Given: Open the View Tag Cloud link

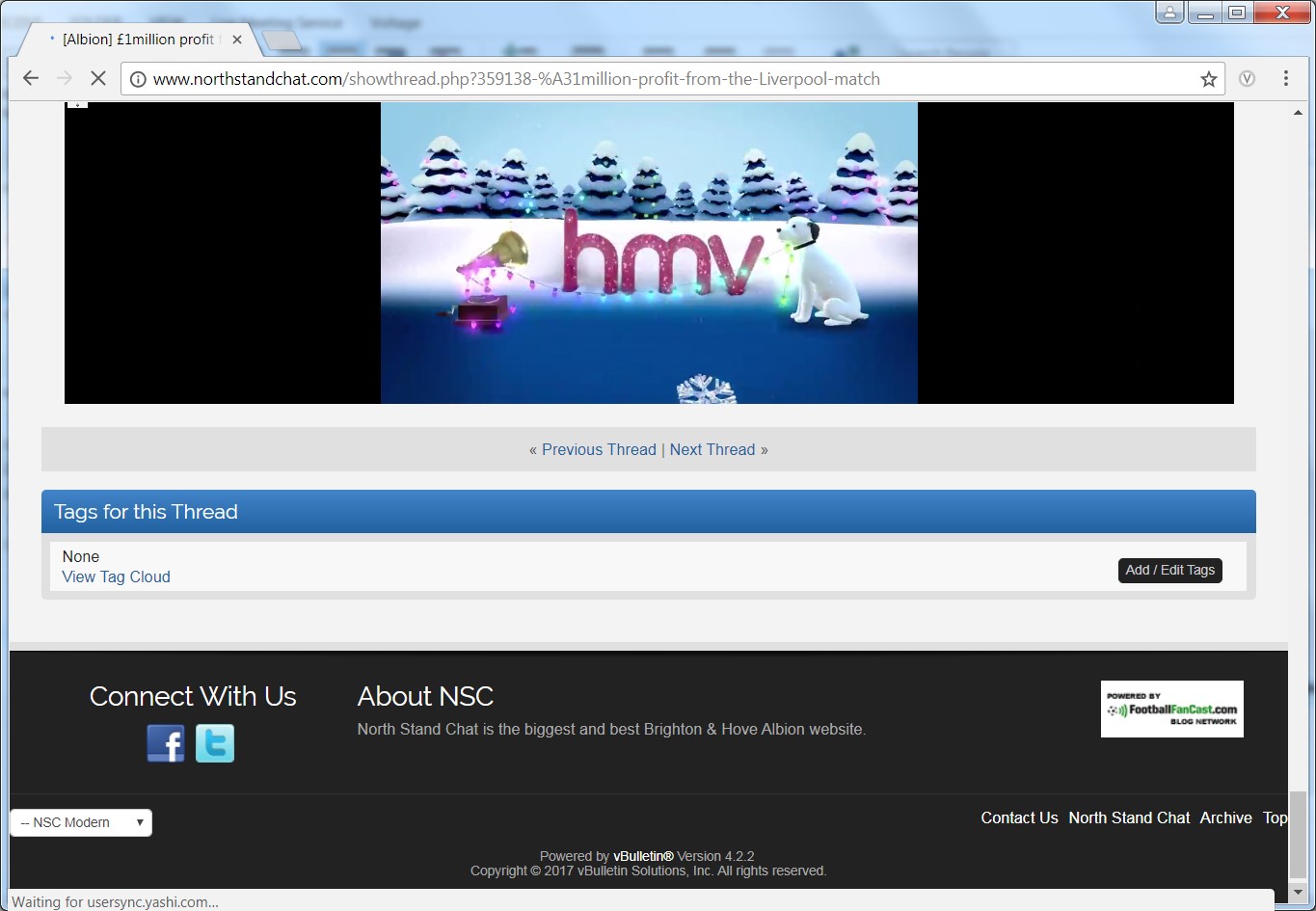Looking at the screenshot, I should coord(116,576).
